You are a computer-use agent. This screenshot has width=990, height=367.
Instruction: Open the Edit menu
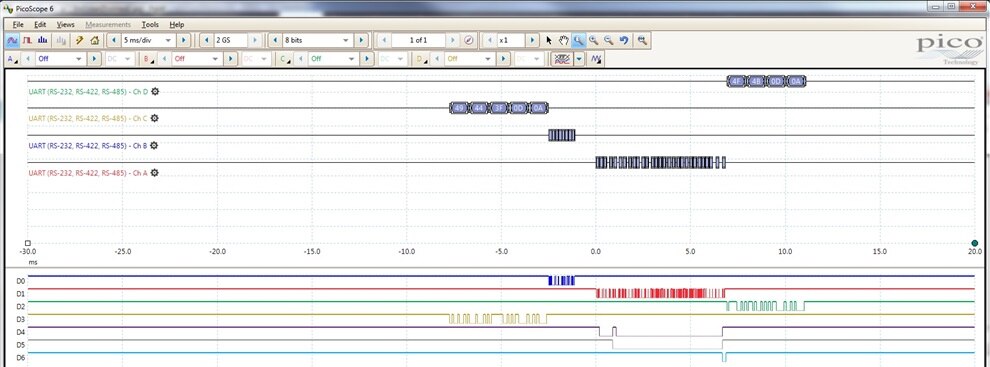coord(40,25)
